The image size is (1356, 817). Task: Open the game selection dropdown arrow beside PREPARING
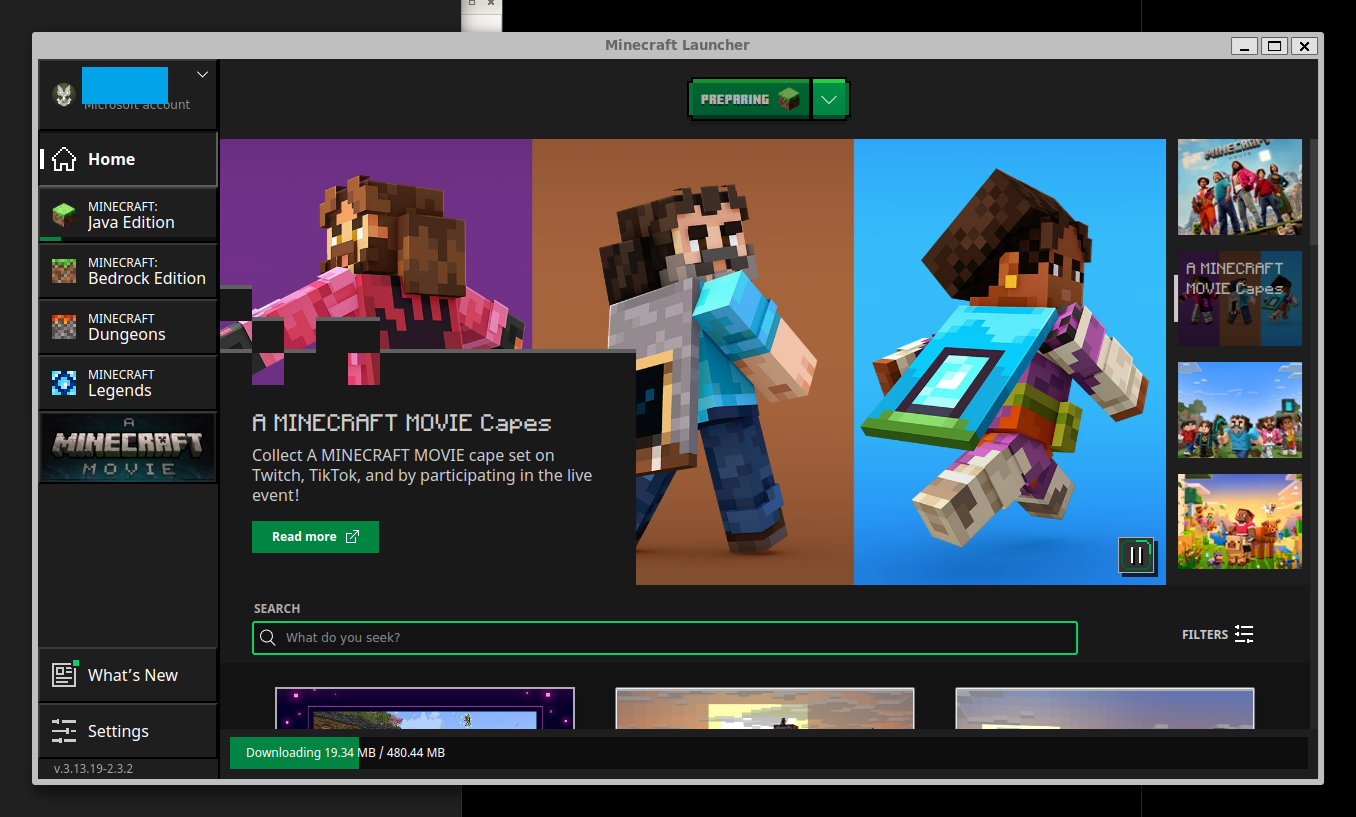830,100
